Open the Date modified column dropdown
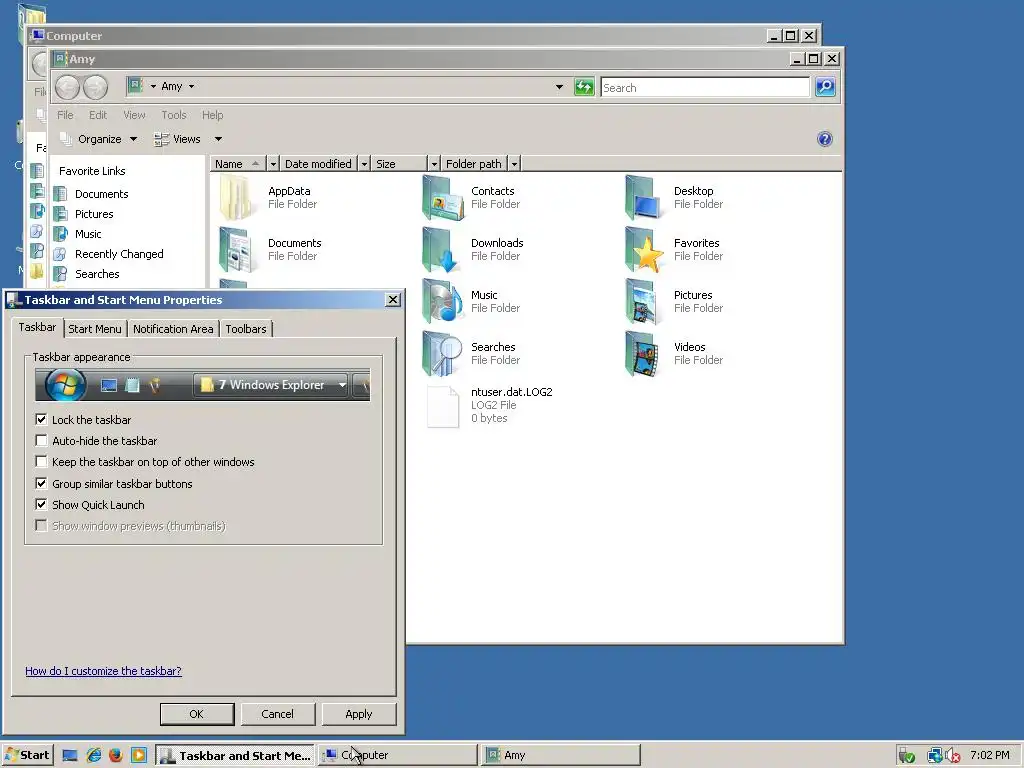The width and height of the screenshot is (1024, 768). point(364,164)
